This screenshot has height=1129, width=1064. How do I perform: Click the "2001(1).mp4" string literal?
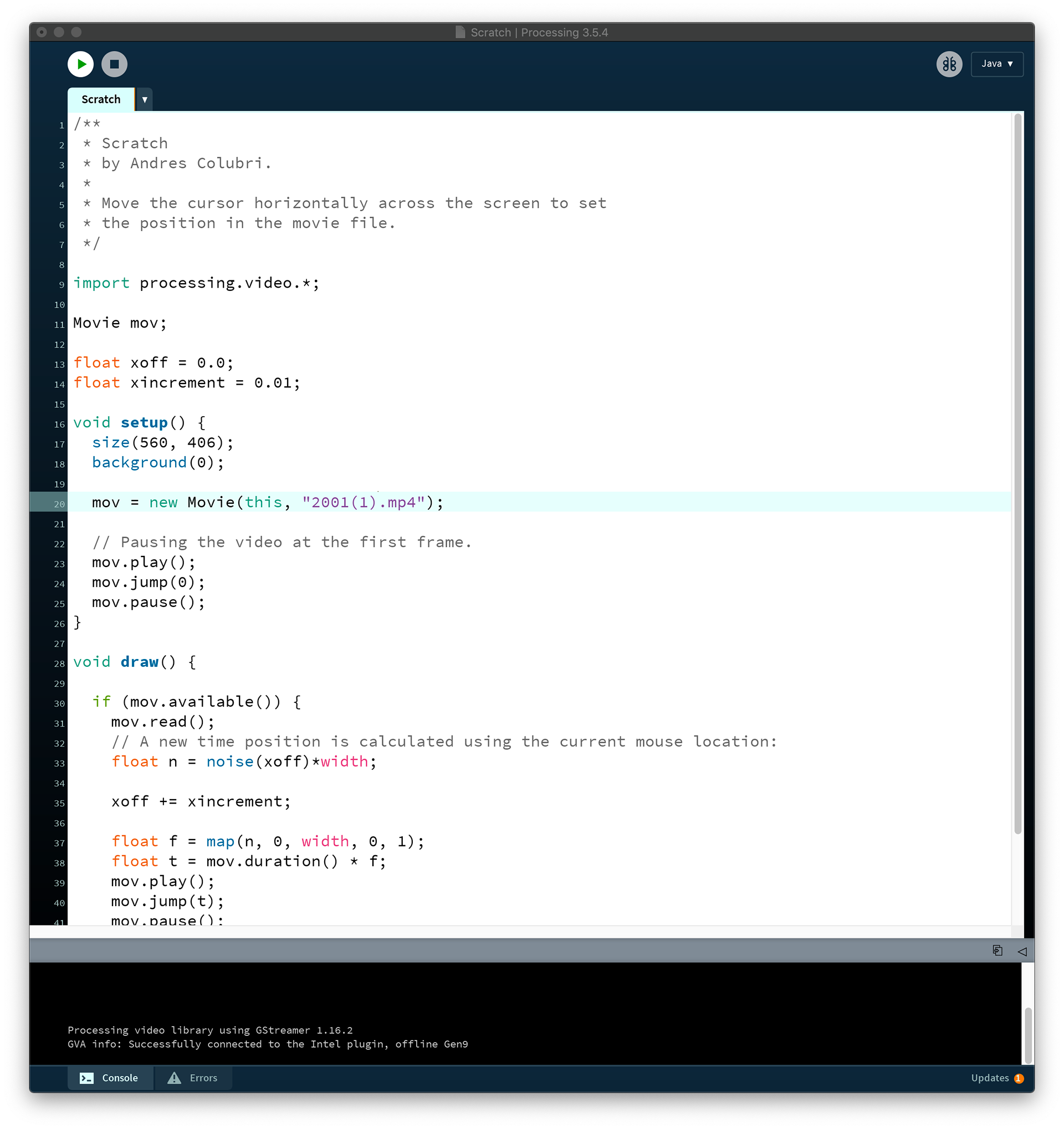364,502
